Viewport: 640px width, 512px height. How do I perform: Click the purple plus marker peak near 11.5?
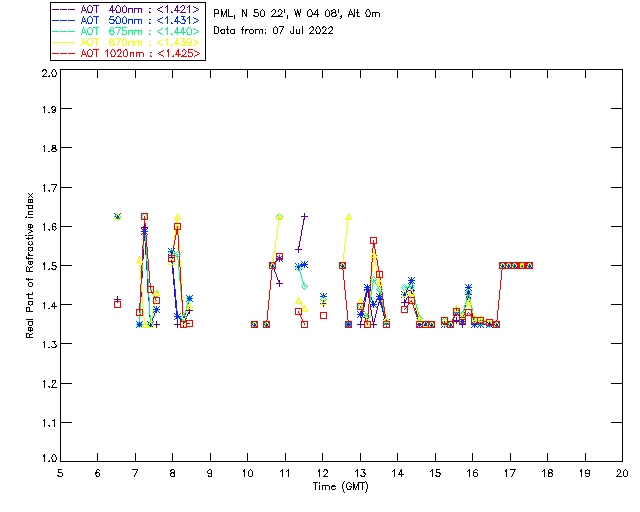pyautogui.click(x=304, y=216)
